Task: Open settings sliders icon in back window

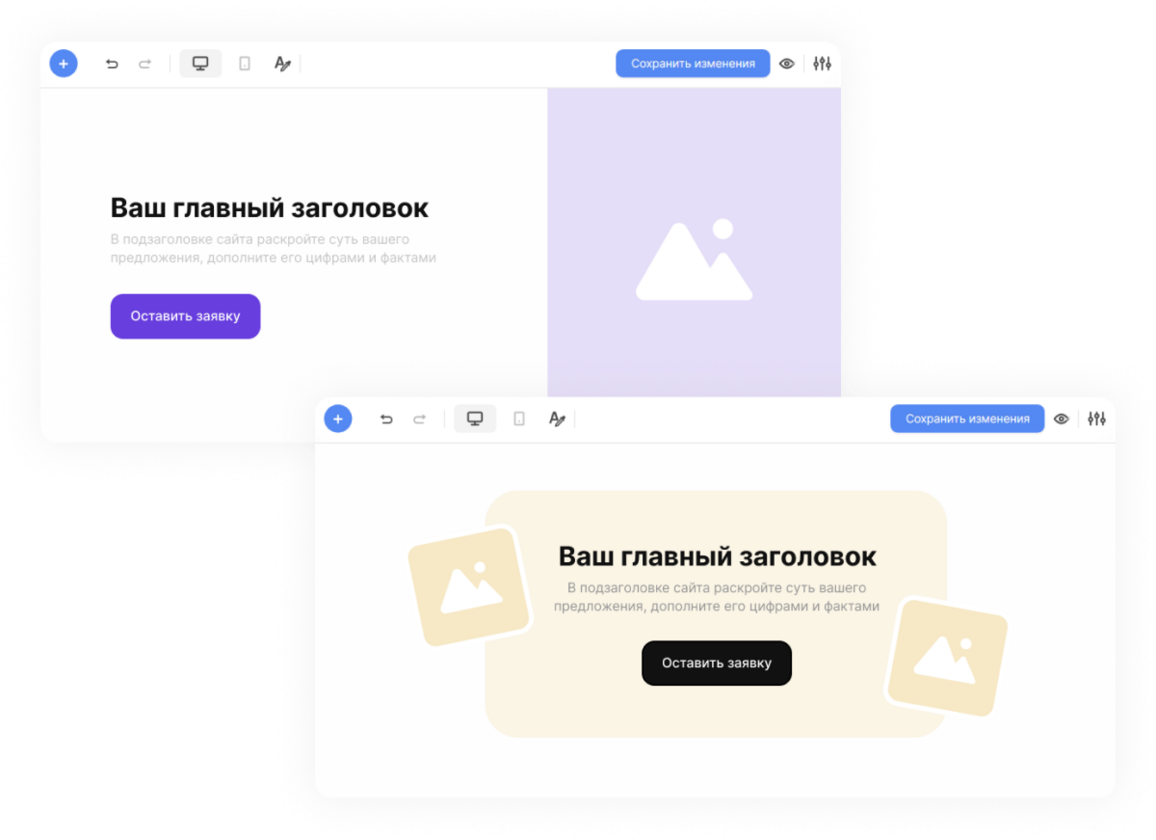Action: [x=822, y=63]
